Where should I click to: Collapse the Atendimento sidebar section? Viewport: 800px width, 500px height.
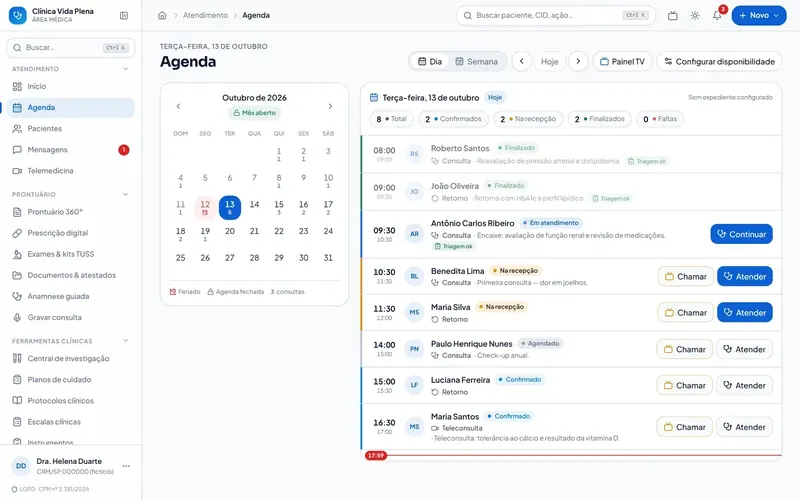126,69
